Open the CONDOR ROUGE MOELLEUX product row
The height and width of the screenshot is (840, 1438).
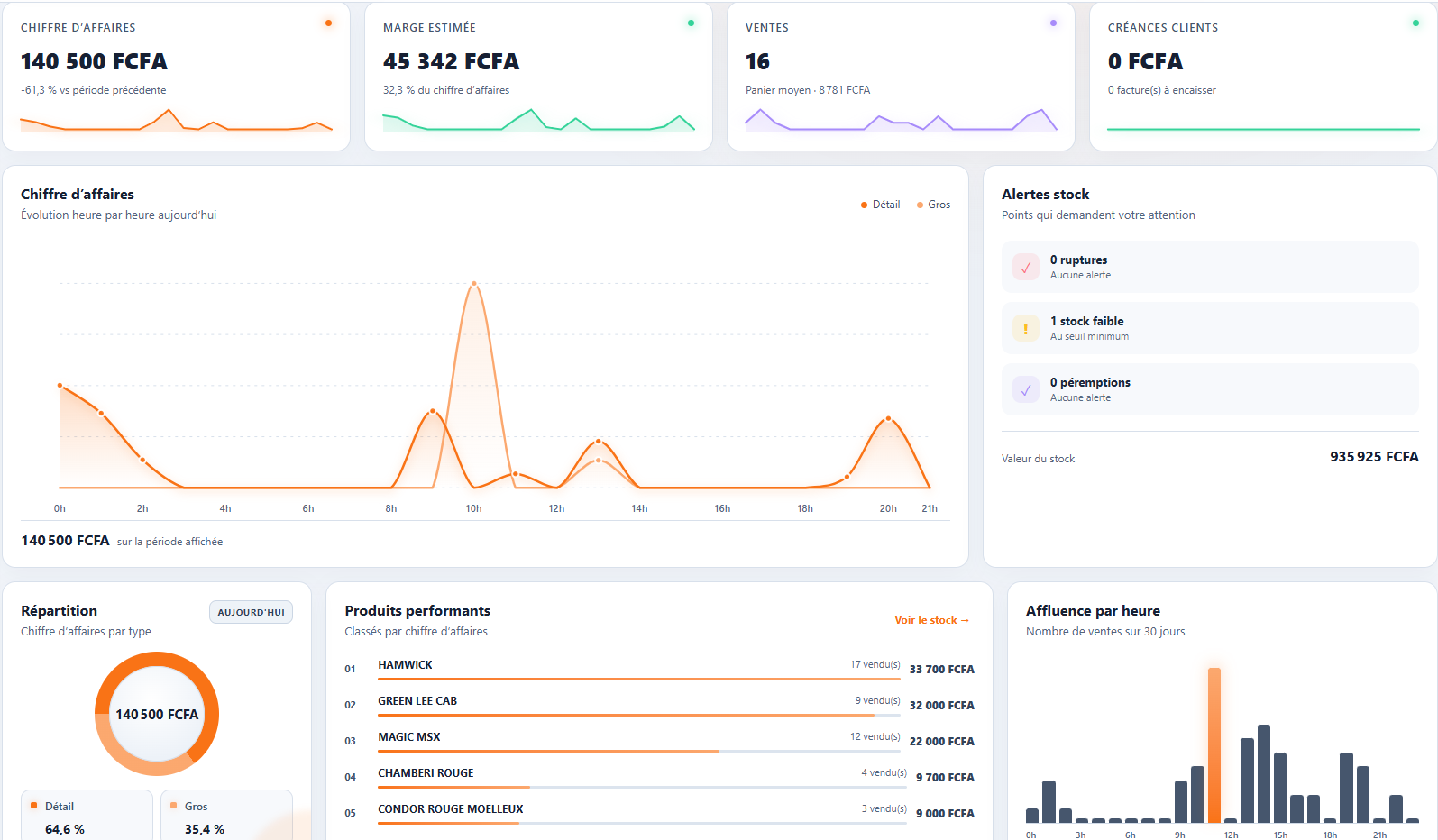tap(659, 813)
